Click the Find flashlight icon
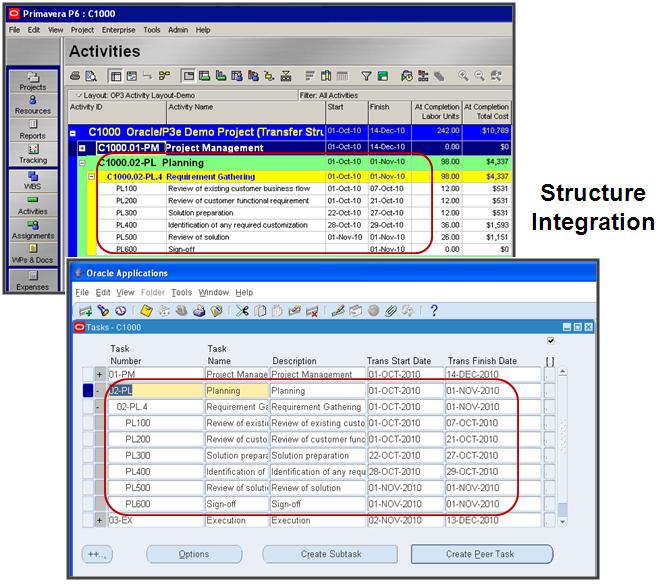670x586 pixels. [103, 311]
